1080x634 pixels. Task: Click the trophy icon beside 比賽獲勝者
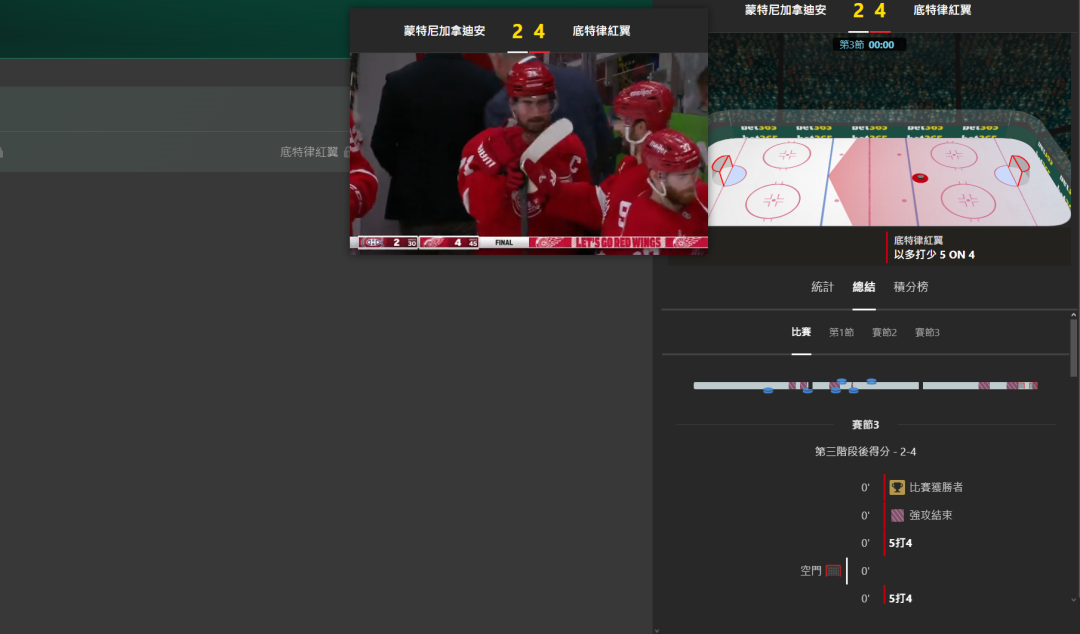pyautogui.click(x=897, y=487)
